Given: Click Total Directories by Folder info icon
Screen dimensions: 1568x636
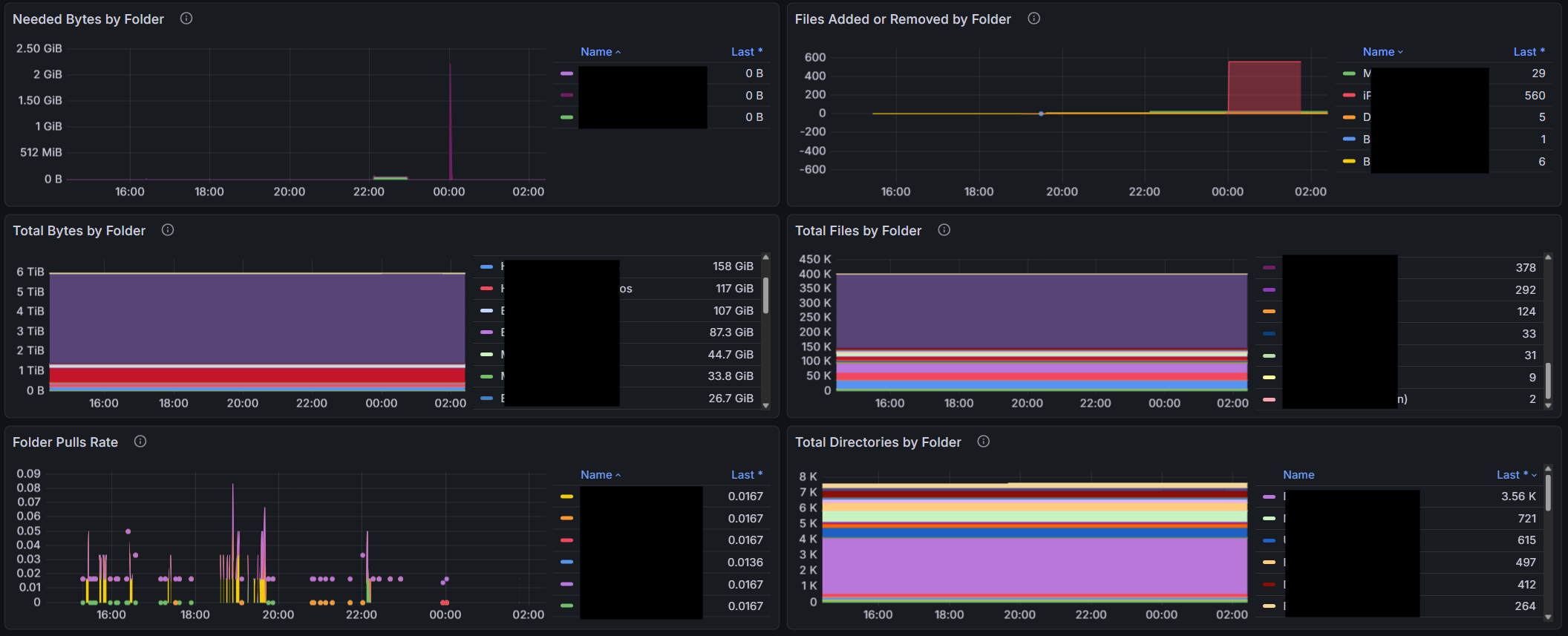Looking at the screenshot, I should pyautogui.click(x=983, y=442).
